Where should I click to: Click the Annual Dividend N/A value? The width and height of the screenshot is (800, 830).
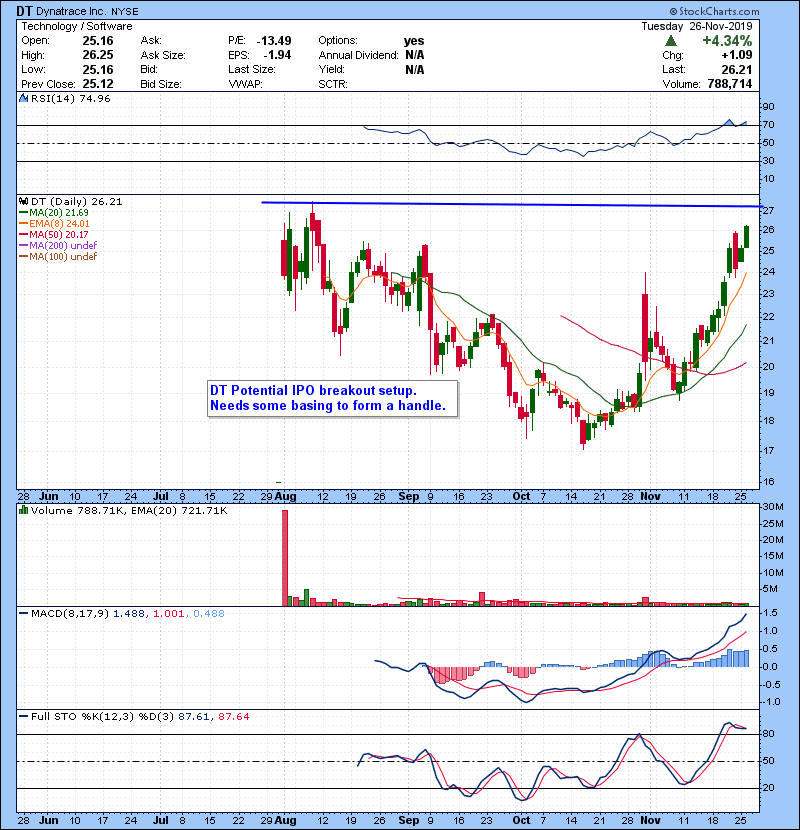pyautogui.click(x=415, y=55)
